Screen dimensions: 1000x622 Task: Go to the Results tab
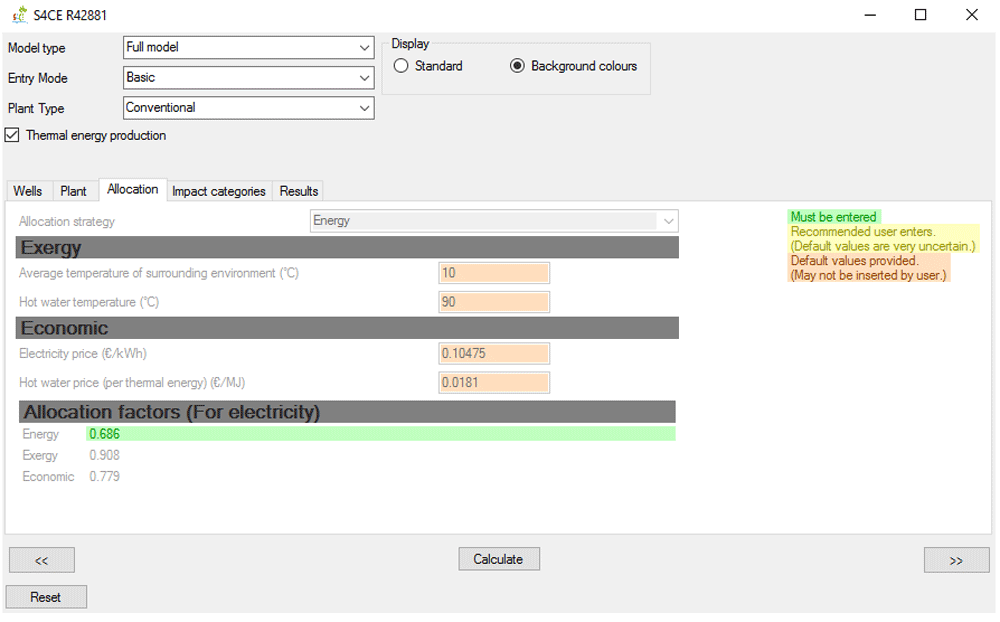tap(298, 191)
